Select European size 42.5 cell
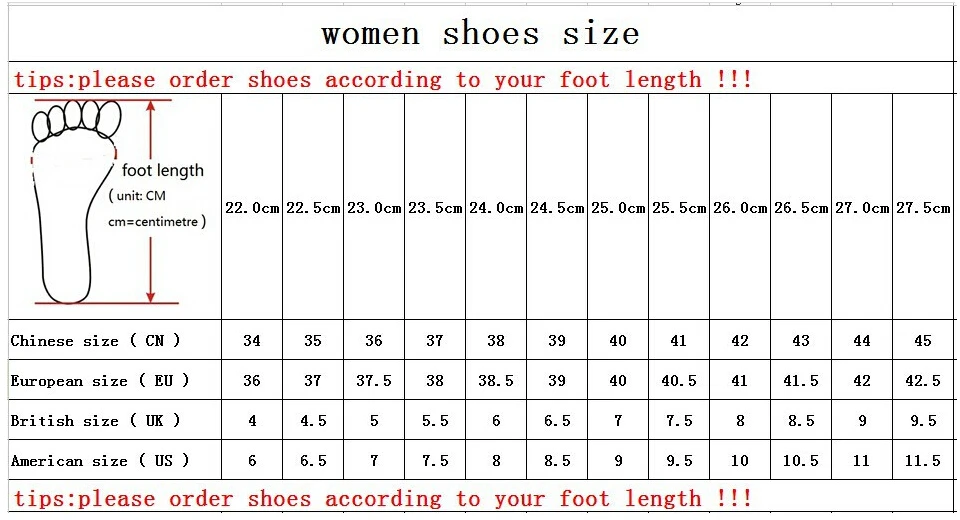 point(923,380)
